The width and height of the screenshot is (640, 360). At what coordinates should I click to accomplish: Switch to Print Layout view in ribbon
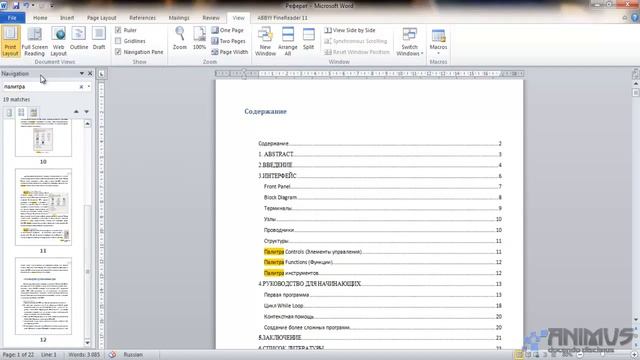point(10,41)
